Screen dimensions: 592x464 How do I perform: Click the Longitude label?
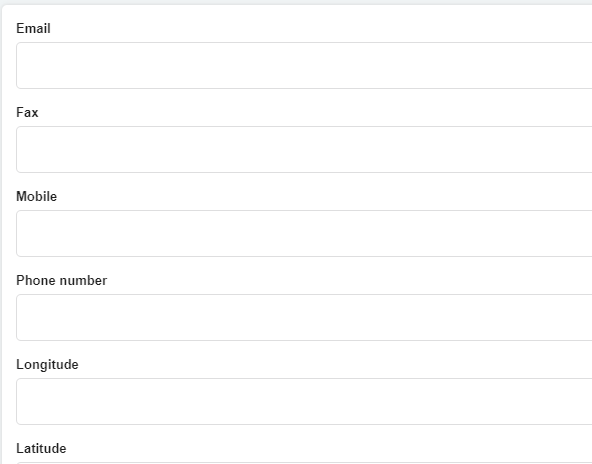tap(47, 365)
